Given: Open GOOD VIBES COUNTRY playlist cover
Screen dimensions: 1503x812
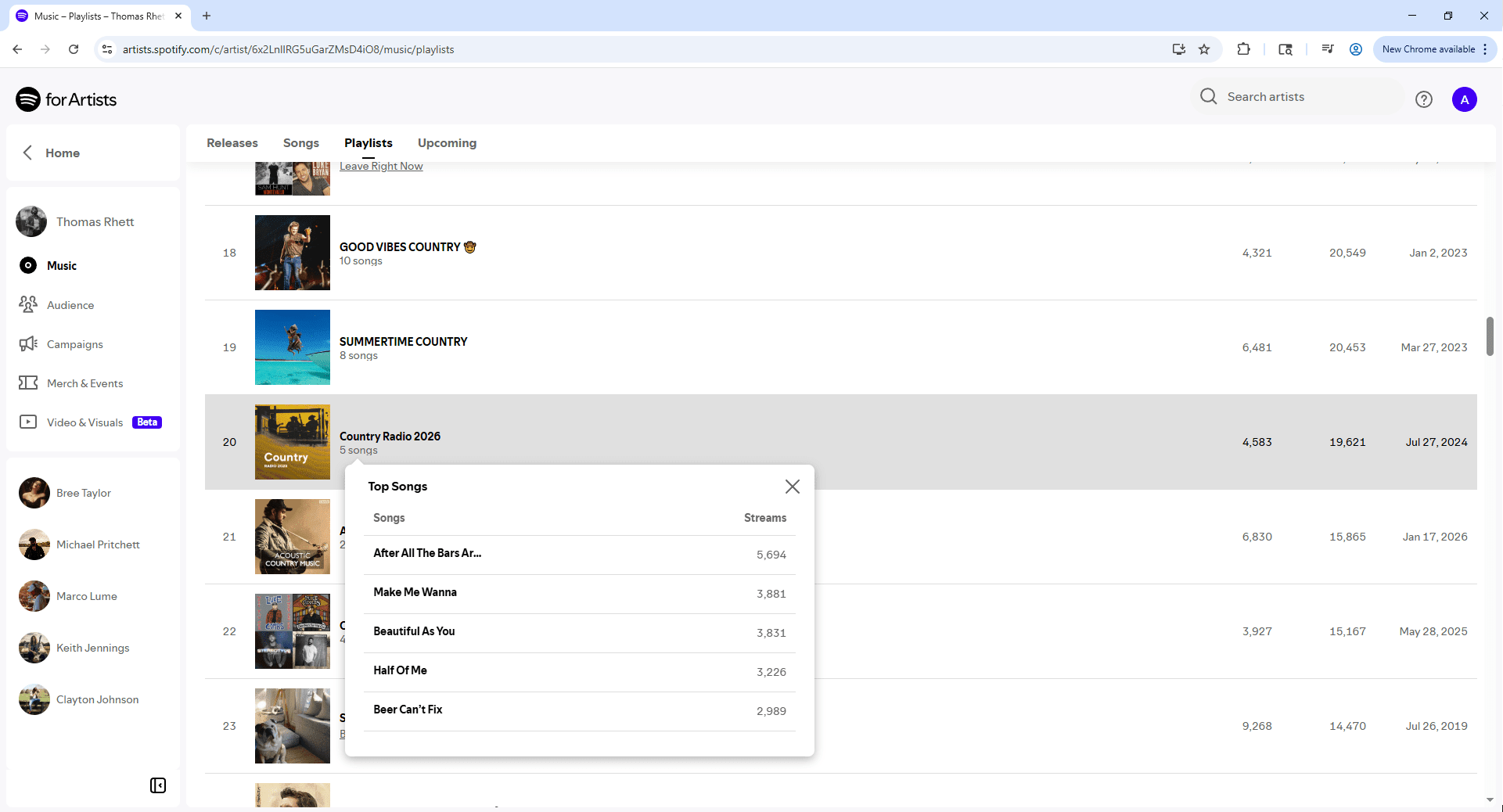Looking at the screenshot, I should coord(293,253).
